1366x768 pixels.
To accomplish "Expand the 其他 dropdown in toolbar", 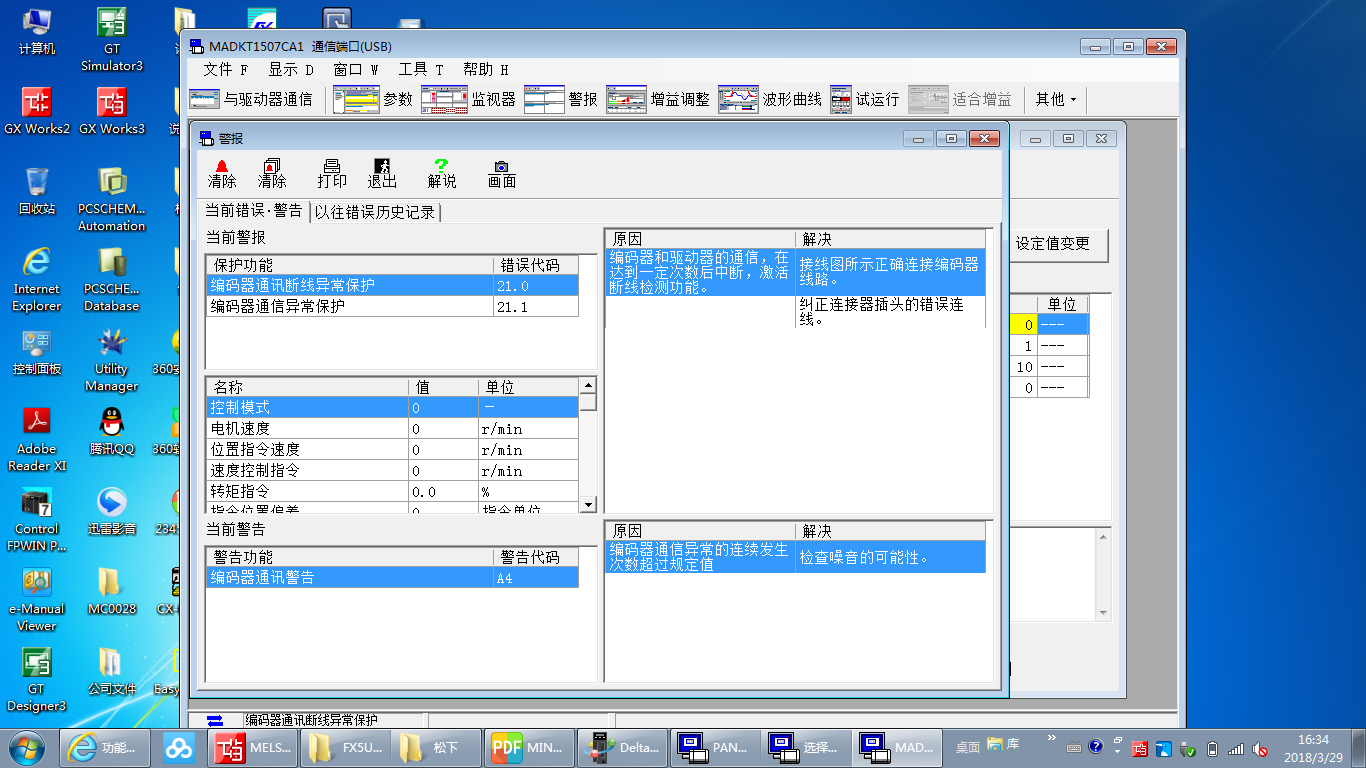I will [1056, 100].
